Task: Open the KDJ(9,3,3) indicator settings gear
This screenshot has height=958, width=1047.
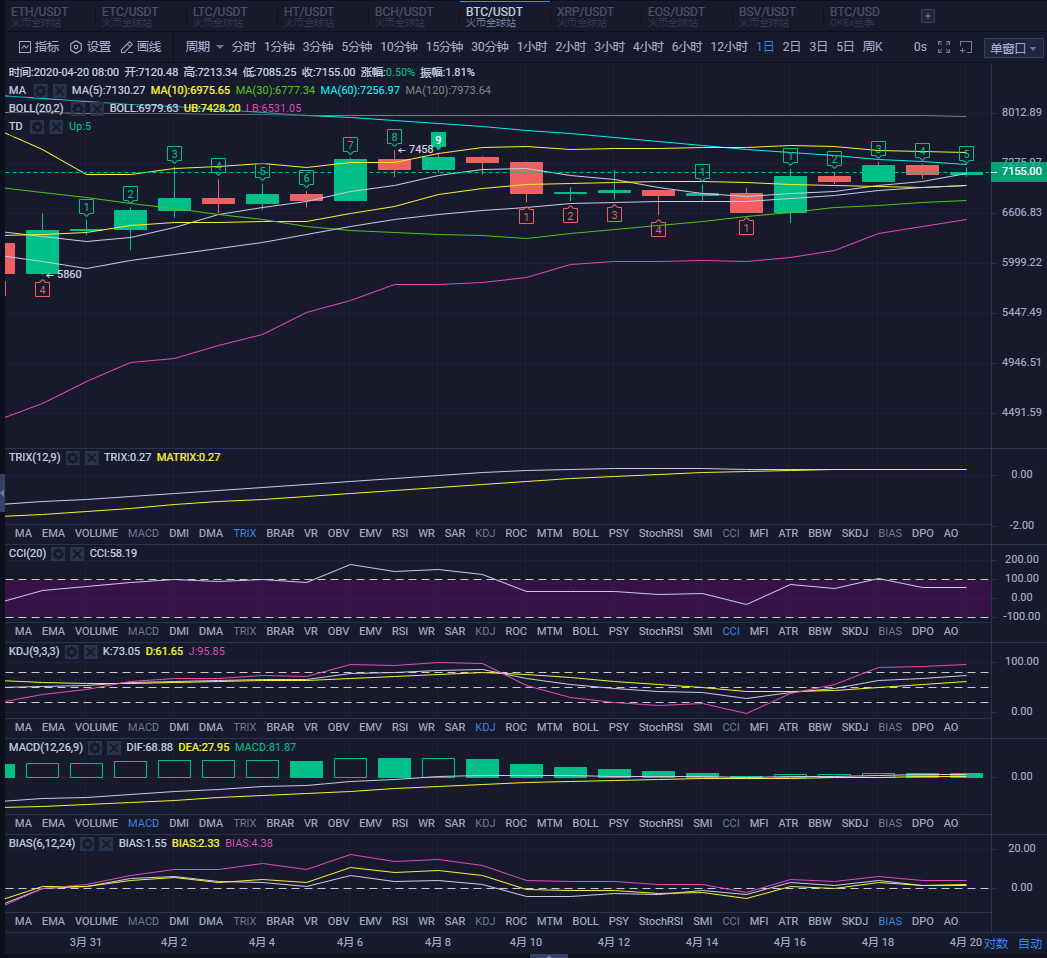Action: [90, 651]
